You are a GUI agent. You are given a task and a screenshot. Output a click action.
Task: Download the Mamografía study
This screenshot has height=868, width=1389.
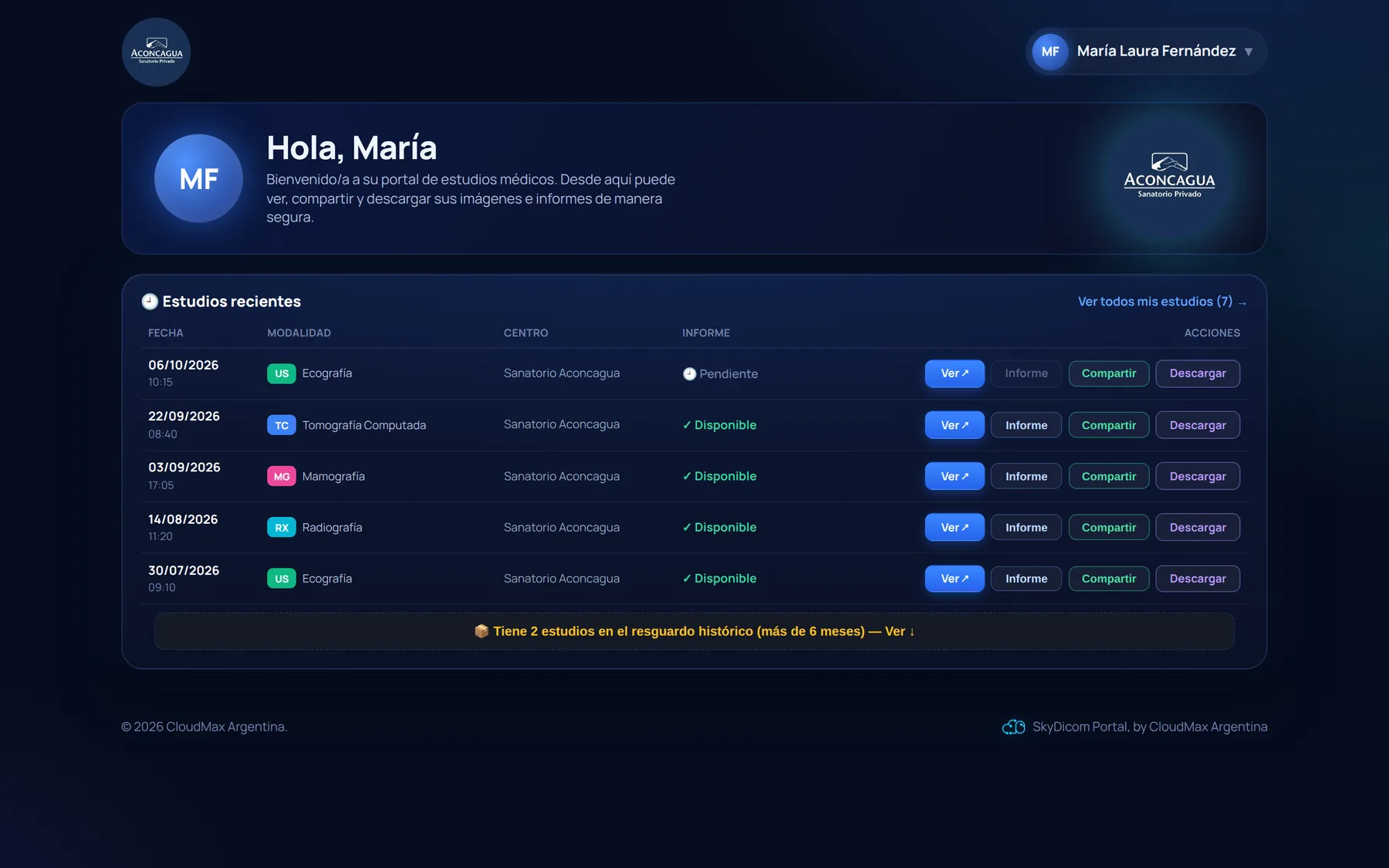1198,476
